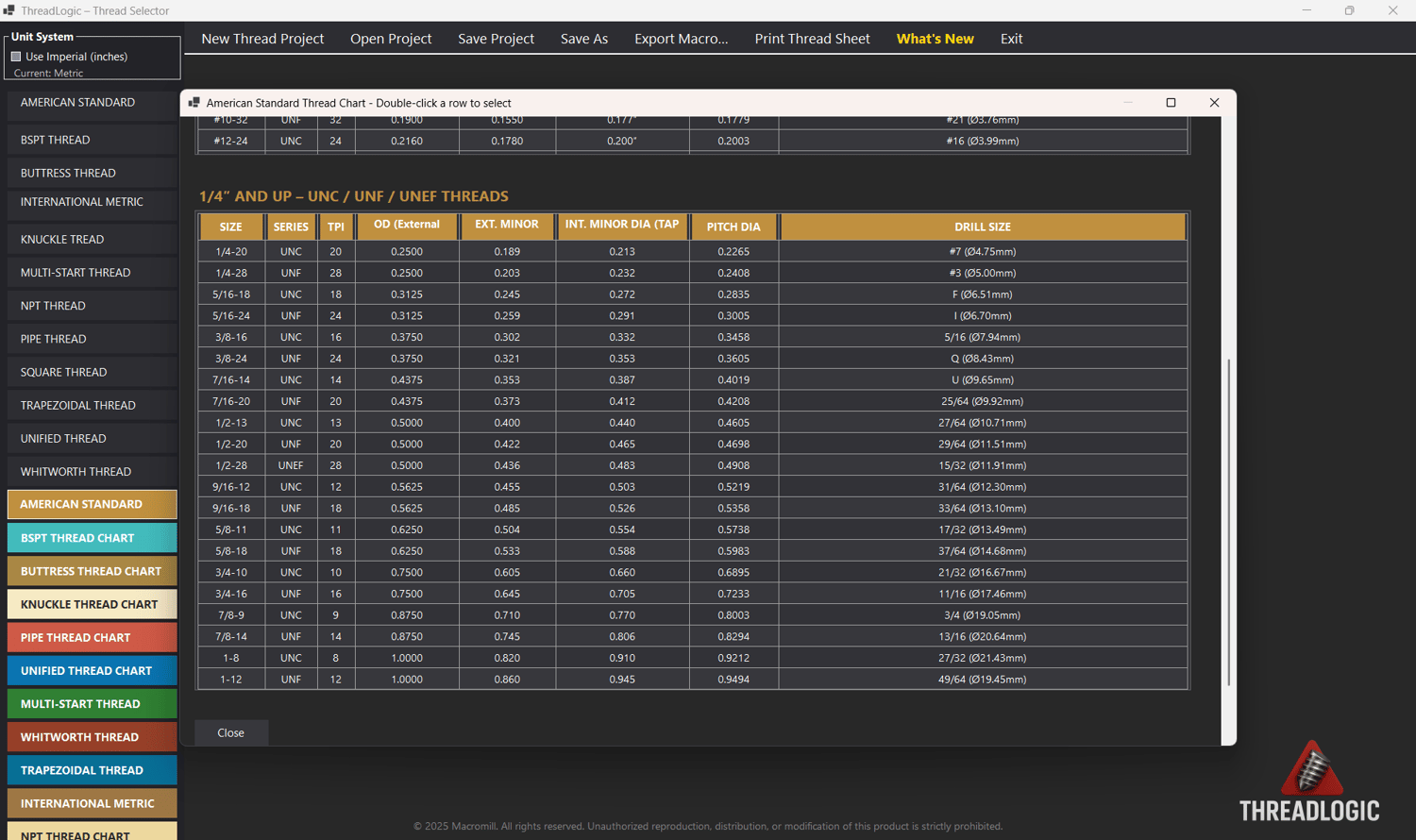Click the red-brown WHITWORTH THREAD button
The height and width of the screenshot is (840, 1416).
point(92,737)
